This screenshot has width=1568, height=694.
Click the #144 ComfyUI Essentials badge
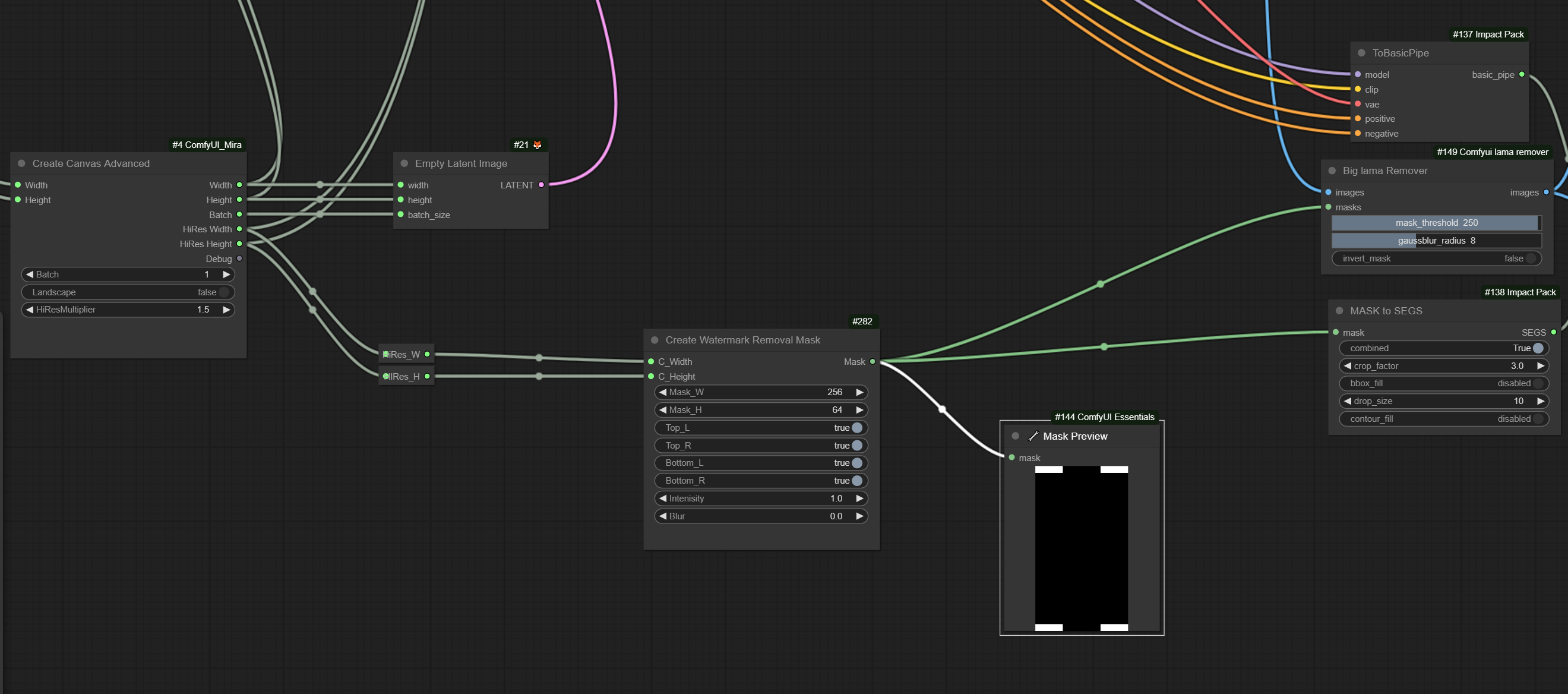pos(1104,417)
